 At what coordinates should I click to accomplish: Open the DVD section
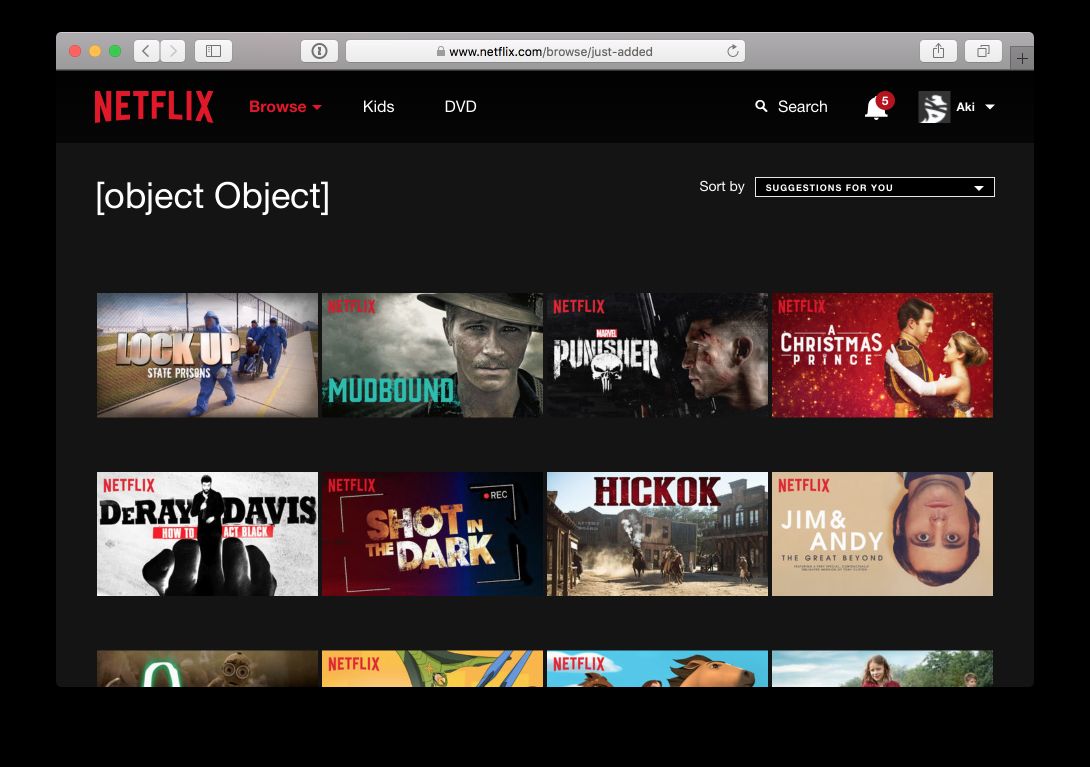tap(460, 107)
